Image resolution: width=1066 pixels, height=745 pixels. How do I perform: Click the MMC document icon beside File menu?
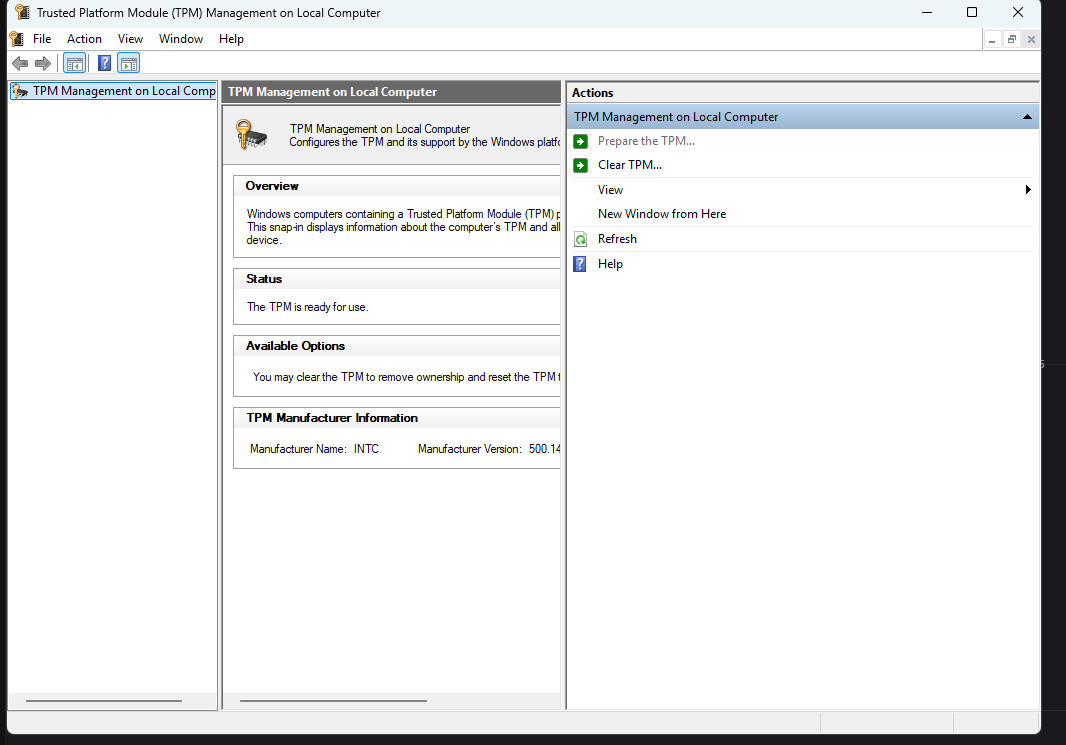pyautogui.click(x=17, y=39)
